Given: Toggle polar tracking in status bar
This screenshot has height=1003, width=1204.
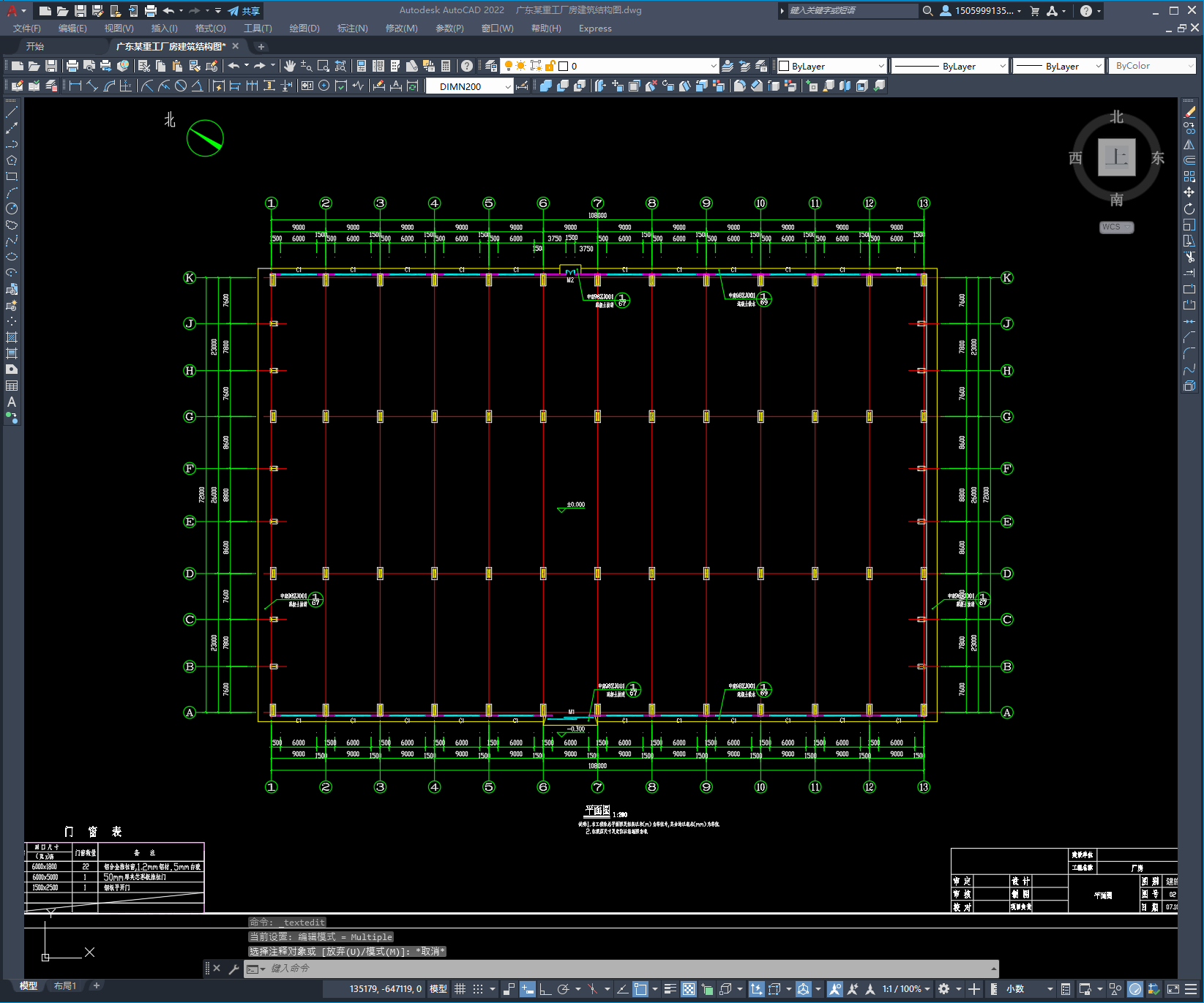Looking at the screenshot, I should click(x=563, y=989).
